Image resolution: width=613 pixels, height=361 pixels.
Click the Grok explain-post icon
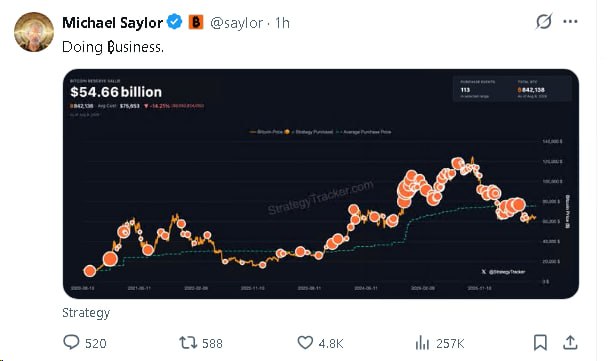point(543,22)
